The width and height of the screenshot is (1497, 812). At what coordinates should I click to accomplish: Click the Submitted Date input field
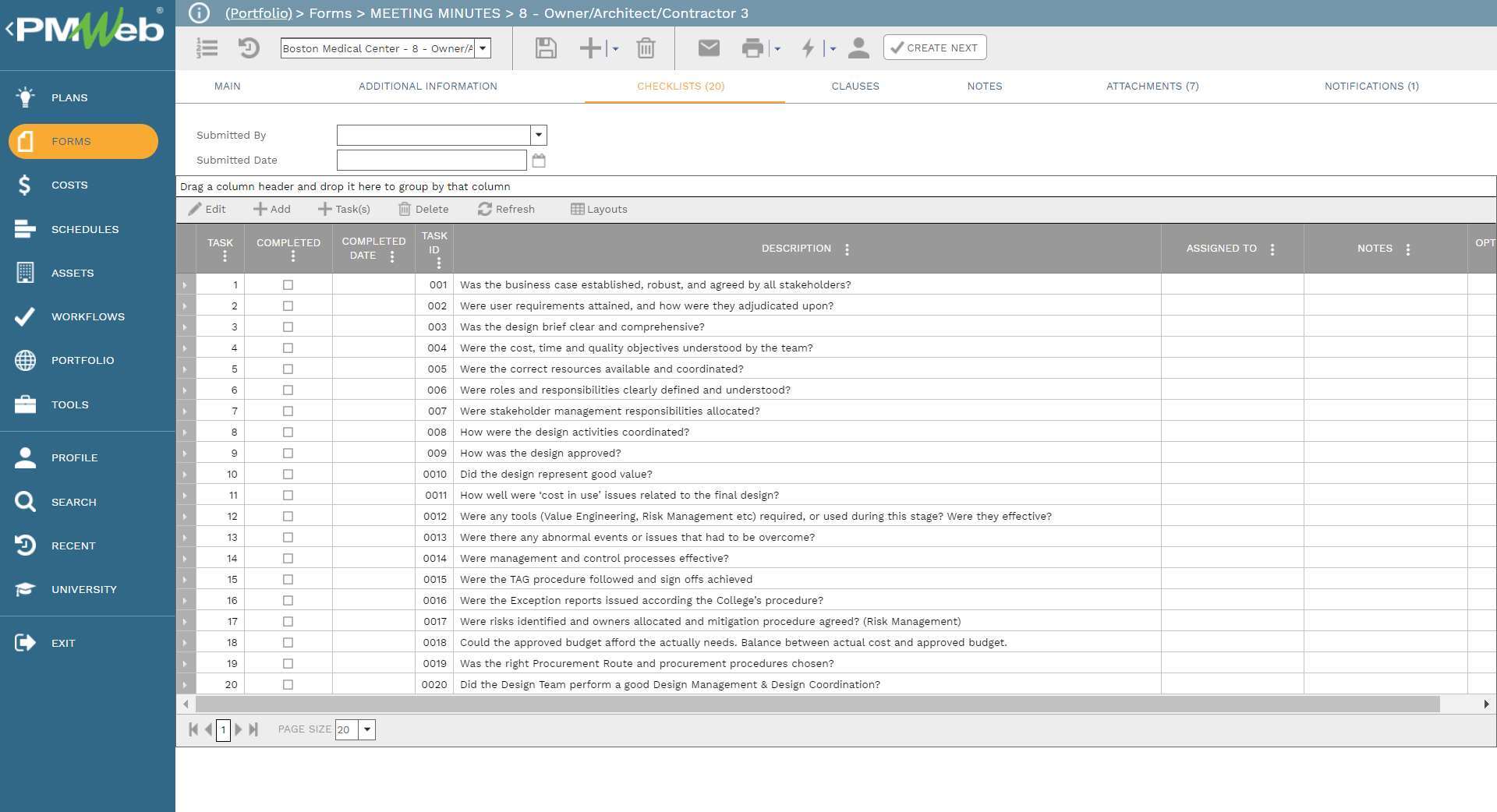[x=432, y=161]
